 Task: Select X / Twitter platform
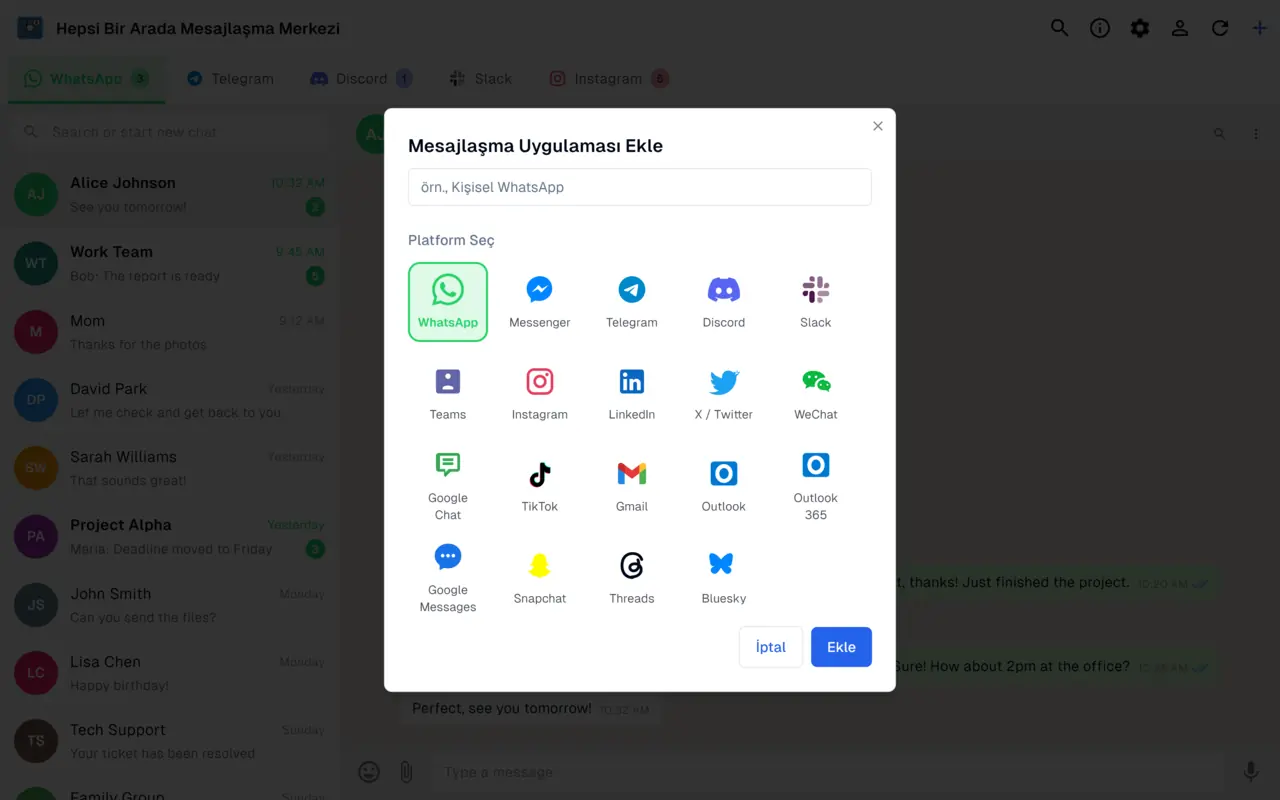pyautogui.click(x=724, y=394)
